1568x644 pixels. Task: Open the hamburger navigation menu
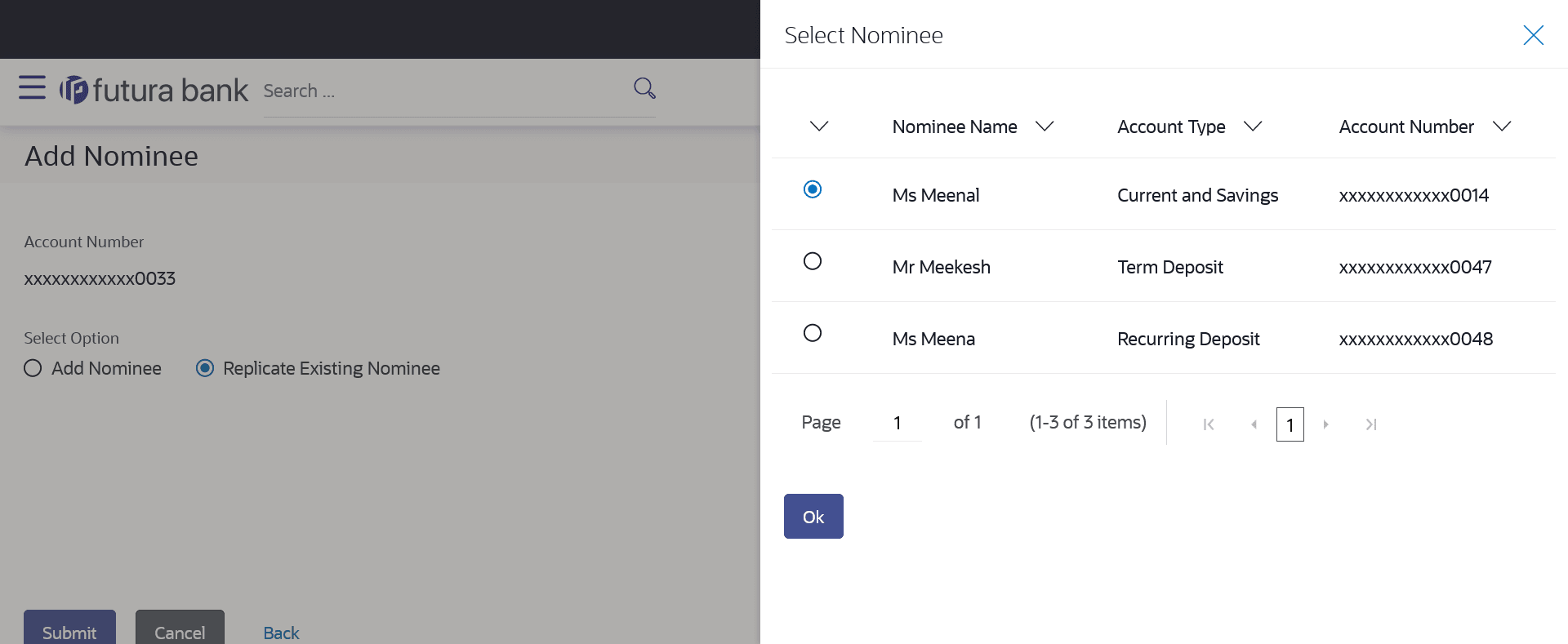coord(32,87)
